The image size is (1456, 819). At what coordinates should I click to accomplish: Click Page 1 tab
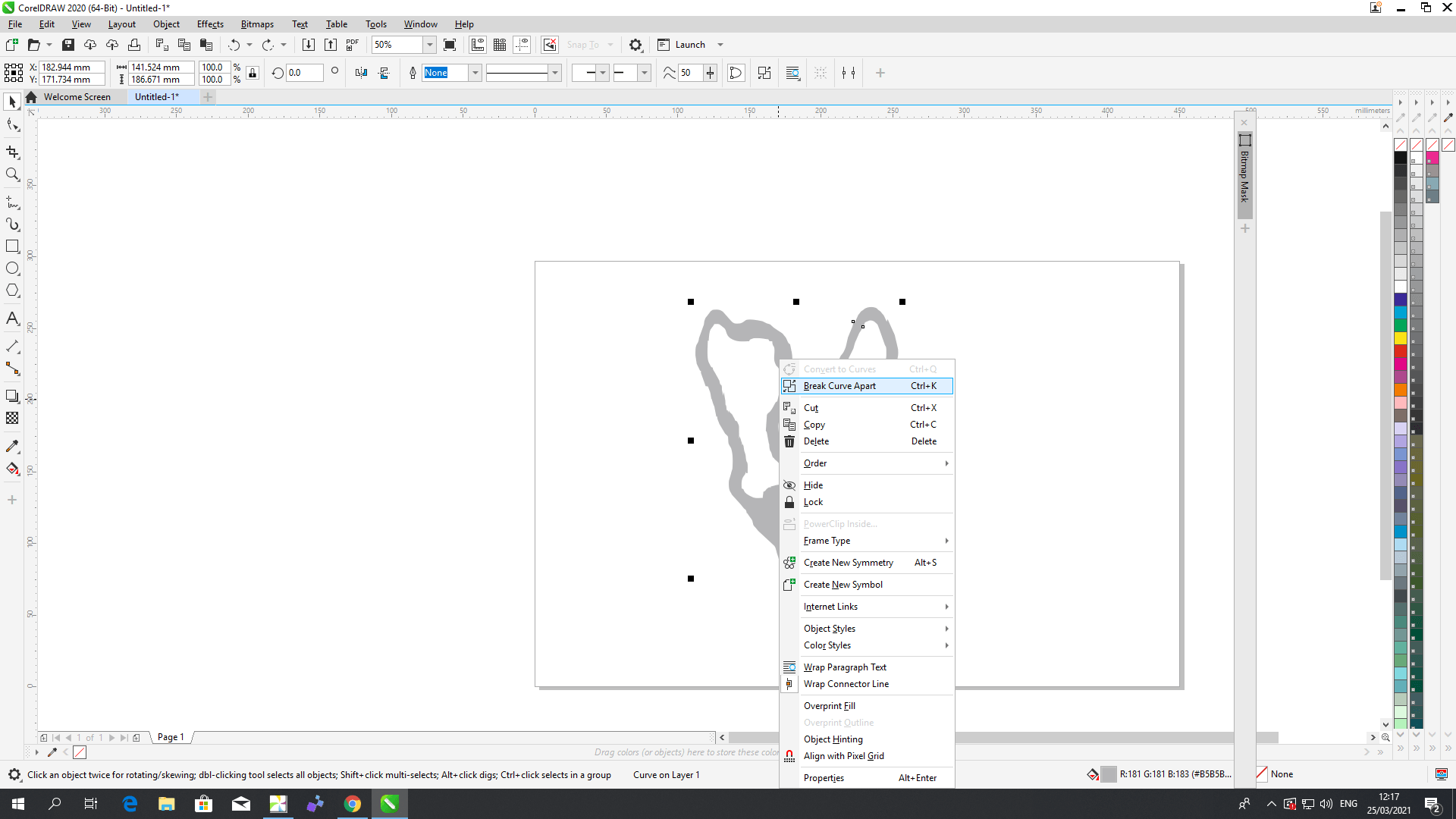pos(171,737)
